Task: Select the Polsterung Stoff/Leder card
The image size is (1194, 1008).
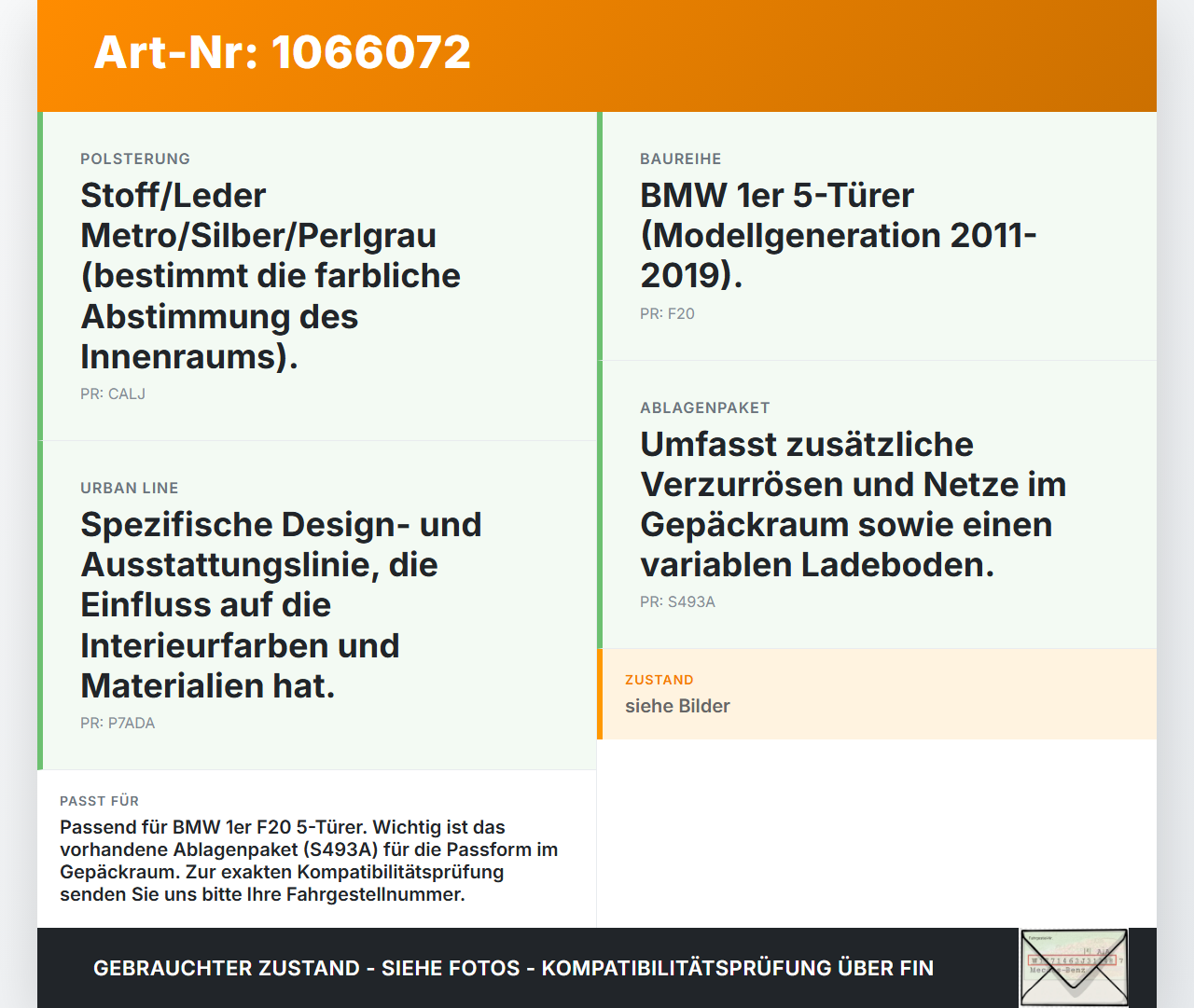Action: (317, 276)
